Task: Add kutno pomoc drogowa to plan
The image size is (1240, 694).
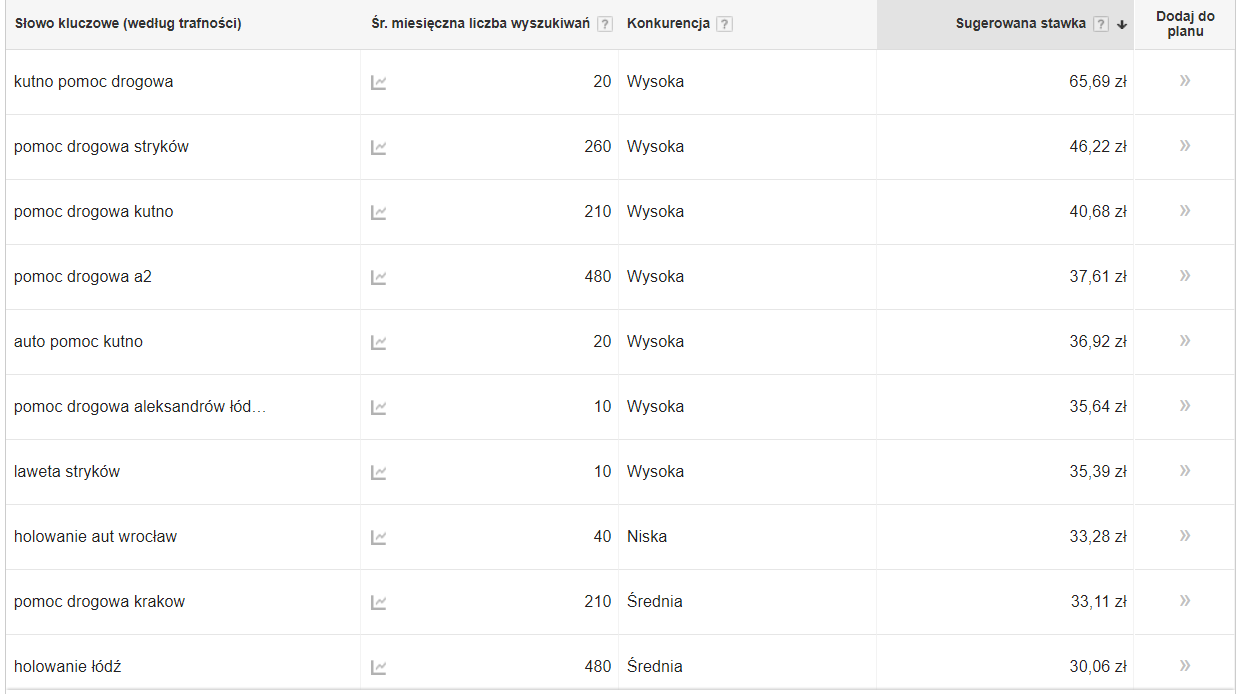Action: [x=1185, y=81]
